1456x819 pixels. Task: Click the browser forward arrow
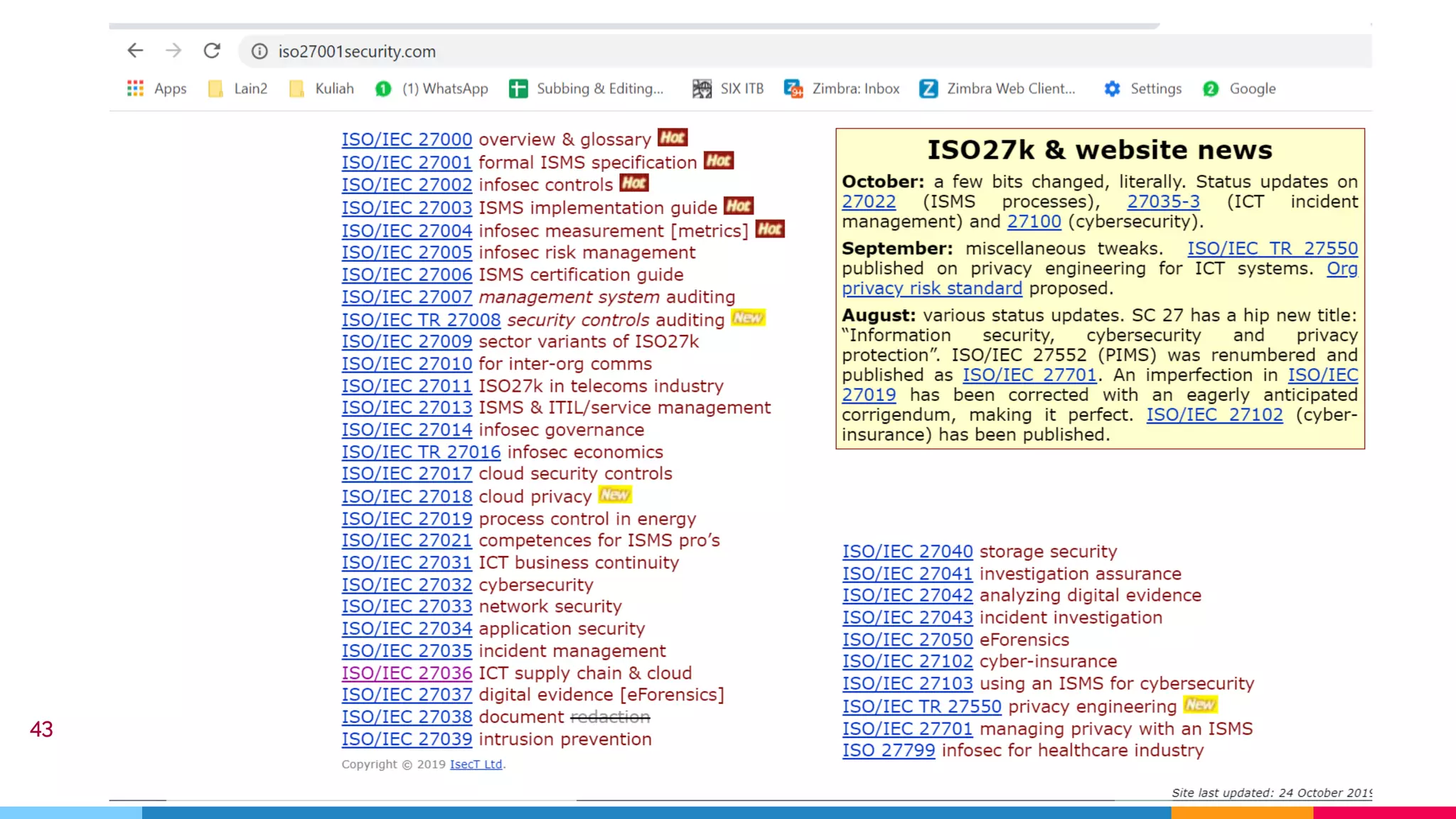pos(173,50)
